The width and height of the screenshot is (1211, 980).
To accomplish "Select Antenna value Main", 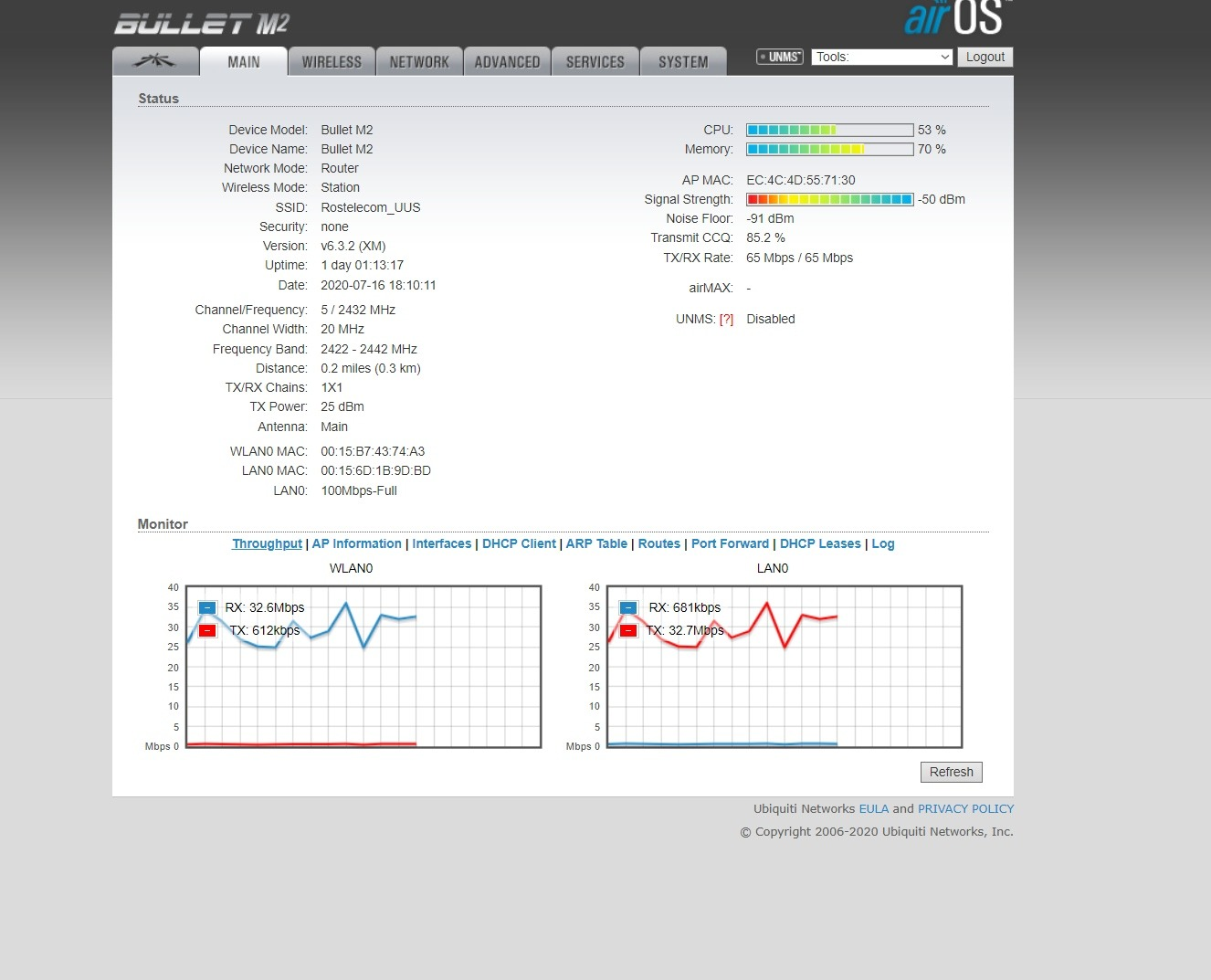I will (334, 427).
